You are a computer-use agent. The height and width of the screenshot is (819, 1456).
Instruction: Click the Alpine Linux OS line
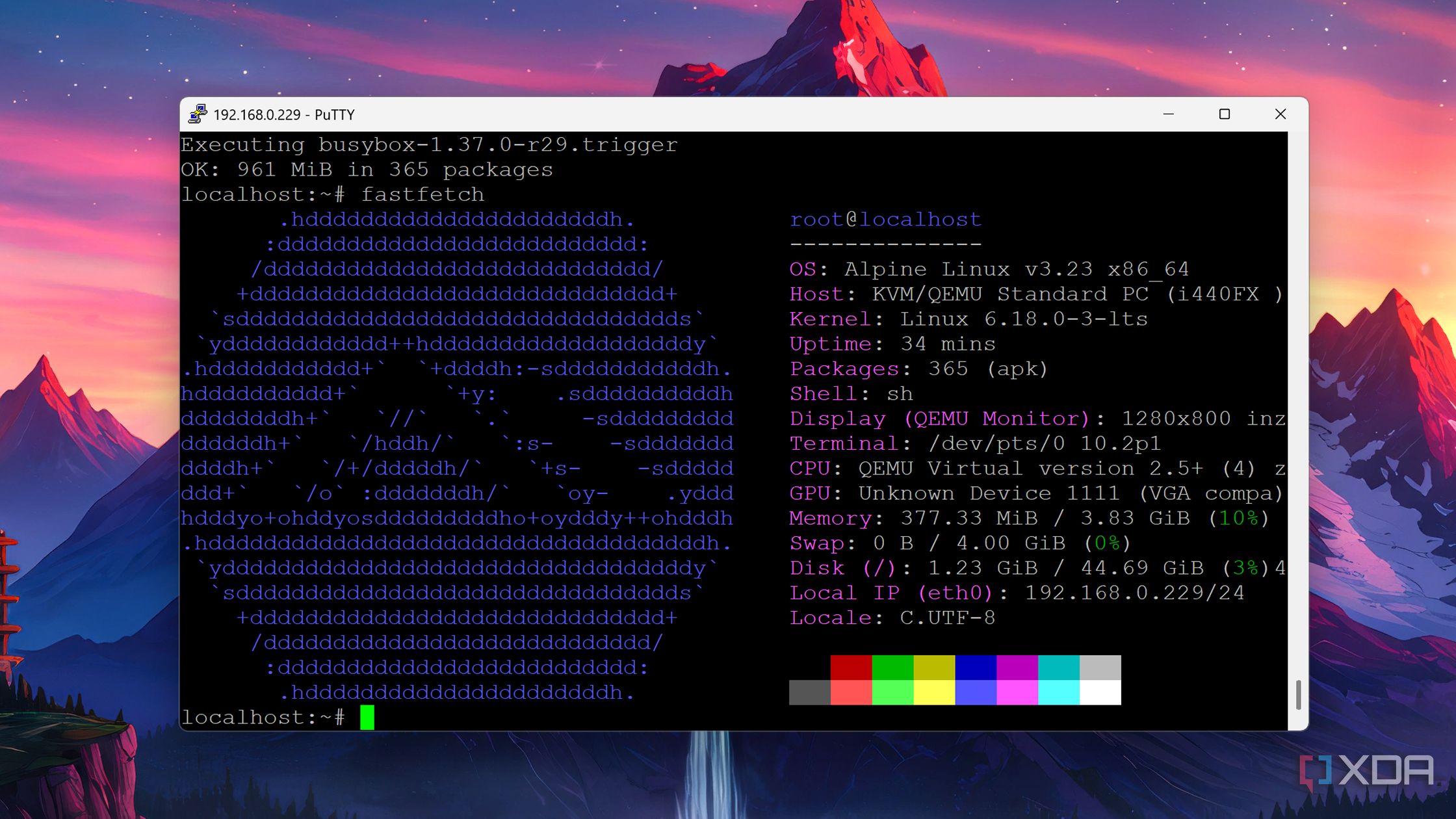pyautogui.click(x=989, y=269)
